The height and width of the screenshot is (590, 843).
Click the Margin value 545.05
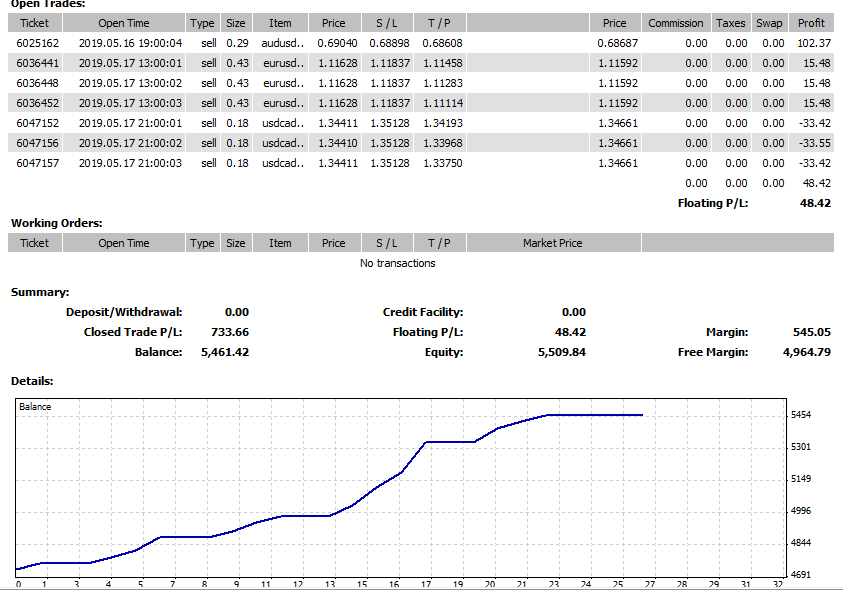(811, 332)
